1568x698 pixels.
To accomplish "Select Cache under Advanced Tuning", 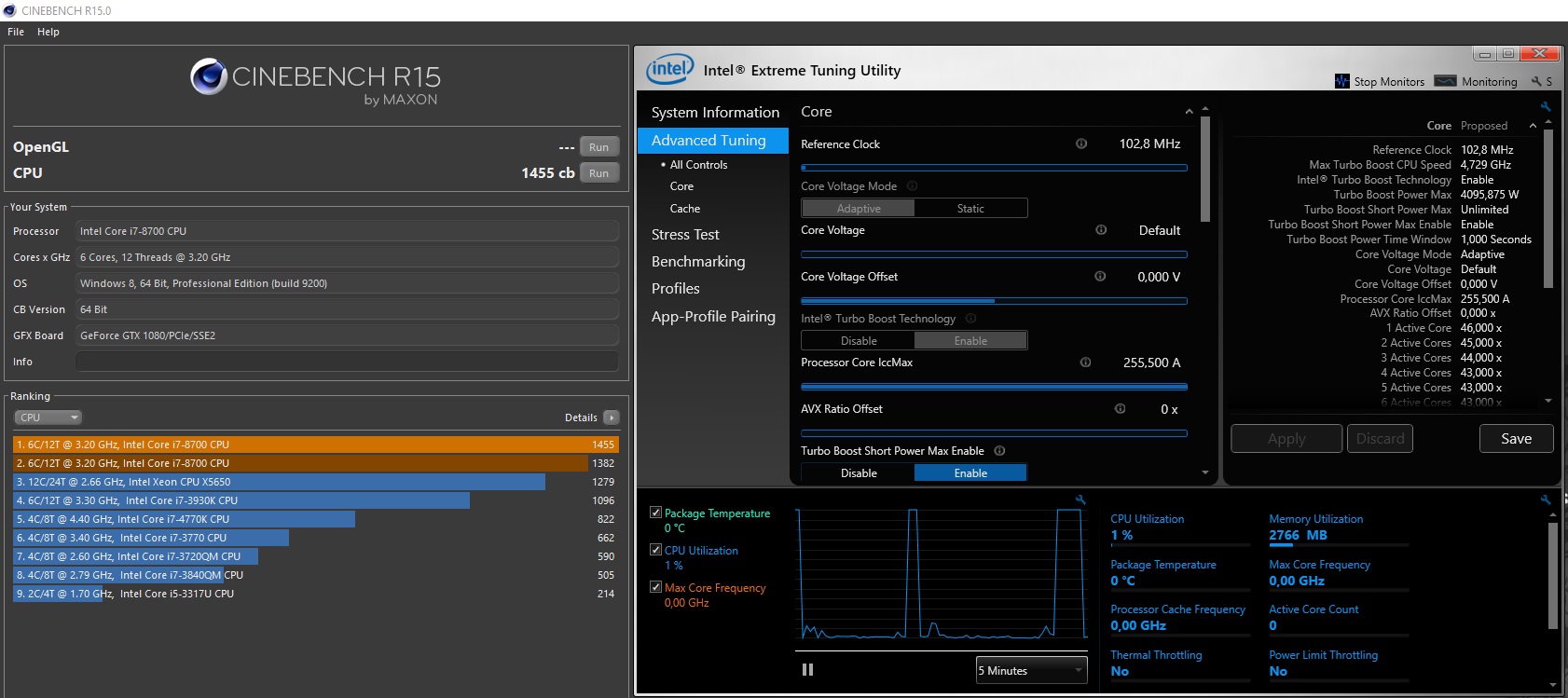I will tap(685, 209).
